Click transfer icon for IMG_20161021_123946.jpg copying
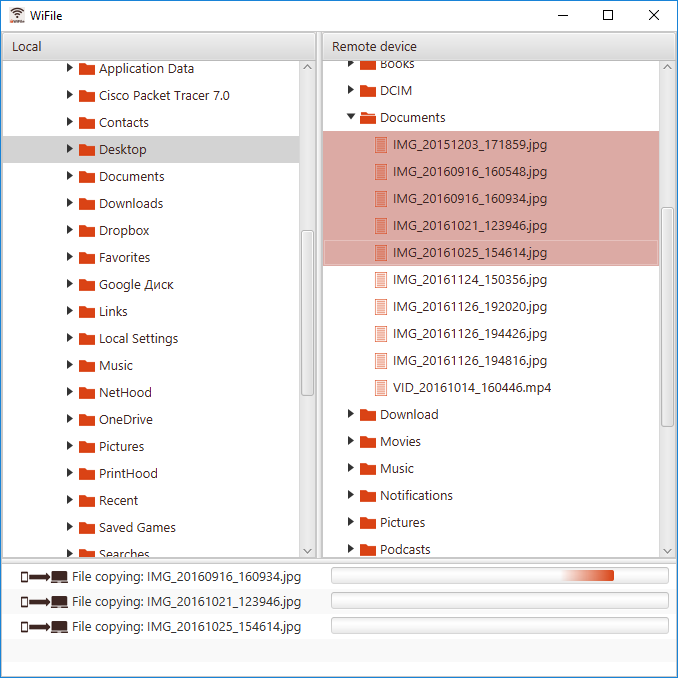Image resolution: width=678 pixels, height=678 pixels. (44, 602)
